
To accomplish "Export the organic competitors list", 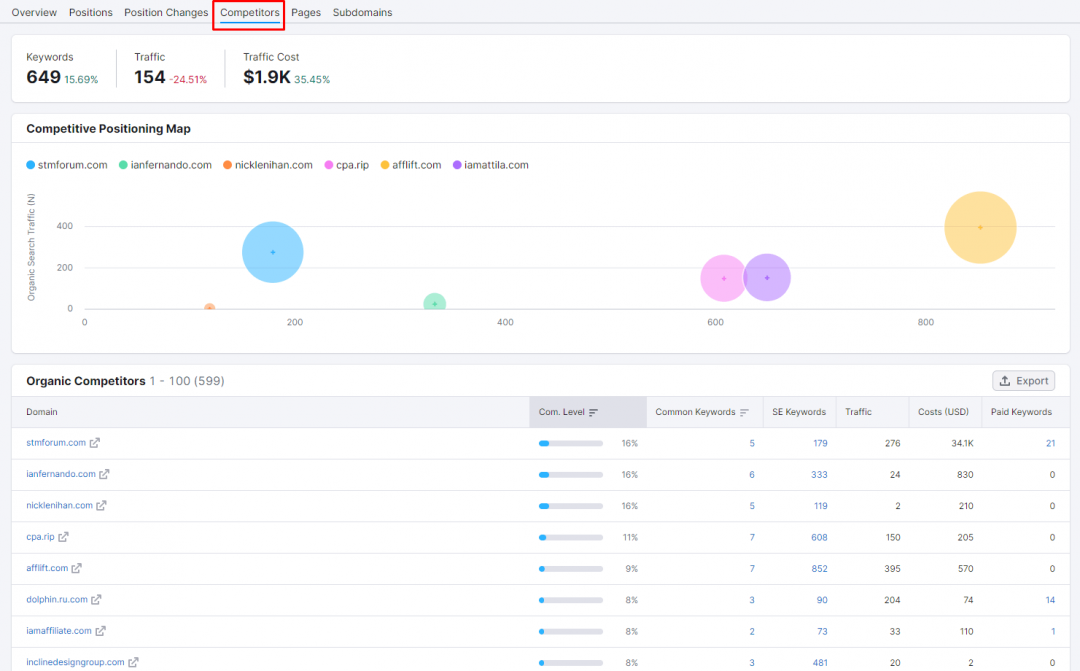I will point(1023,381).
